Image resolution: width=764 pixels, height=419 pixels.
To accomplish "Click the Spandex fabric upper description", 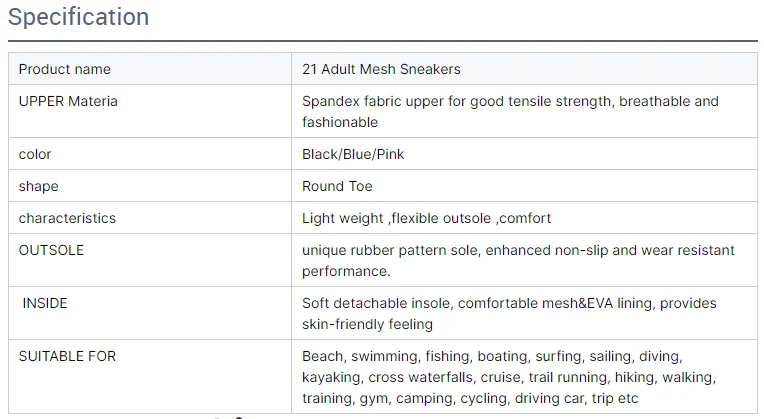I will (510, 111).
